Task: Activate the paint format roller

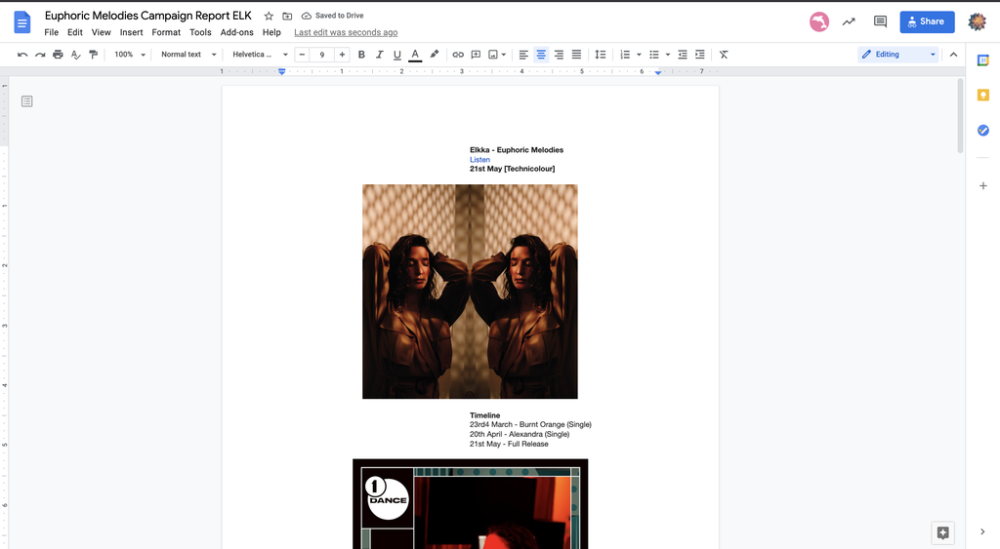Action: 93,55
